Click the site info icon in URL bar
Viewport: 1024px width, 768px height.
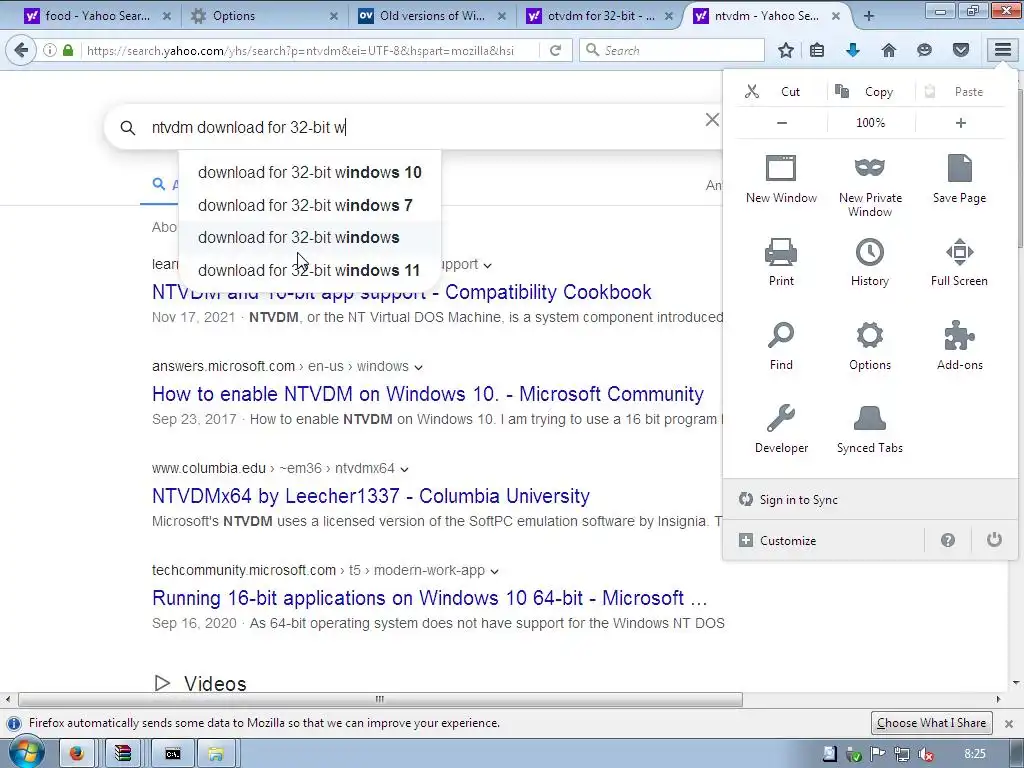coord(50,50)
